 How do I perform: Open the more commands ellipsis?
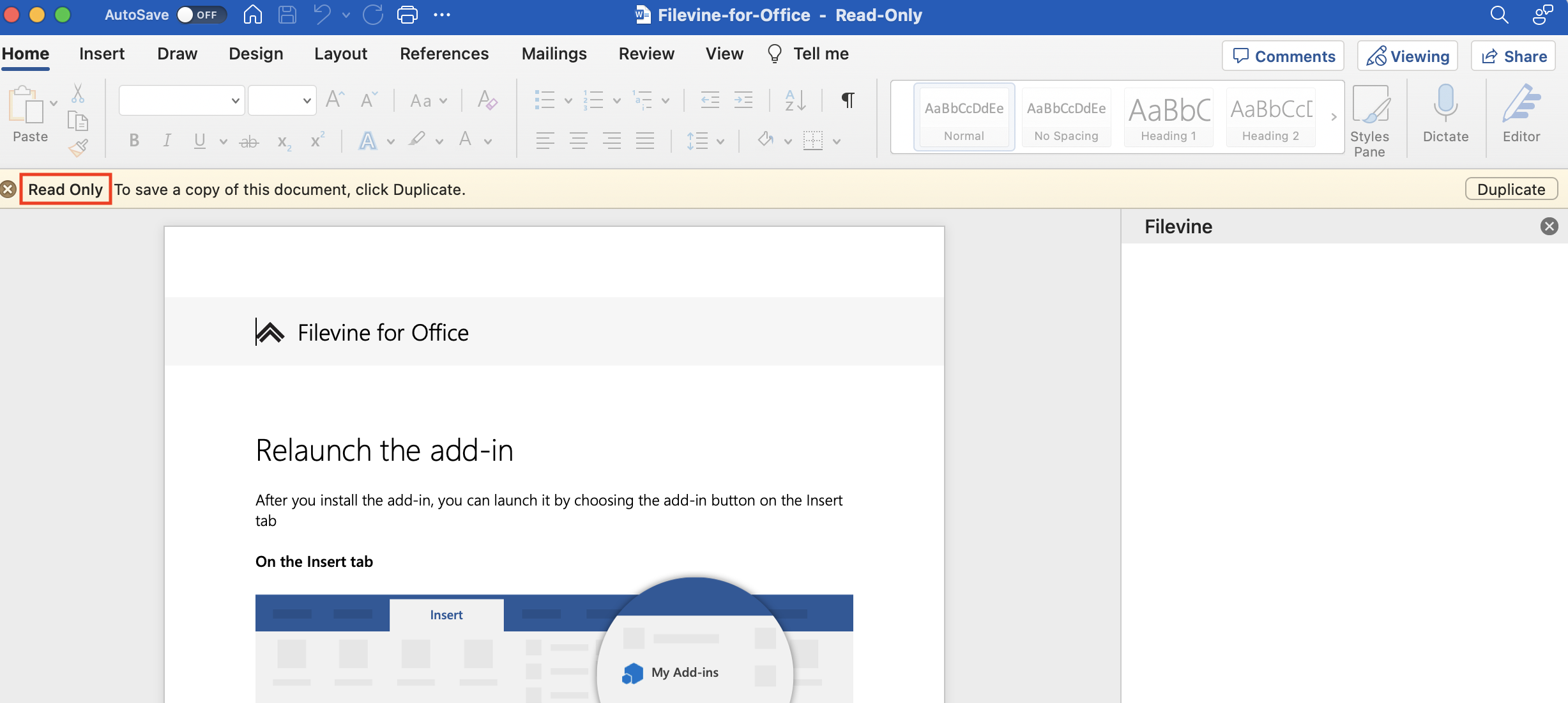442,15
